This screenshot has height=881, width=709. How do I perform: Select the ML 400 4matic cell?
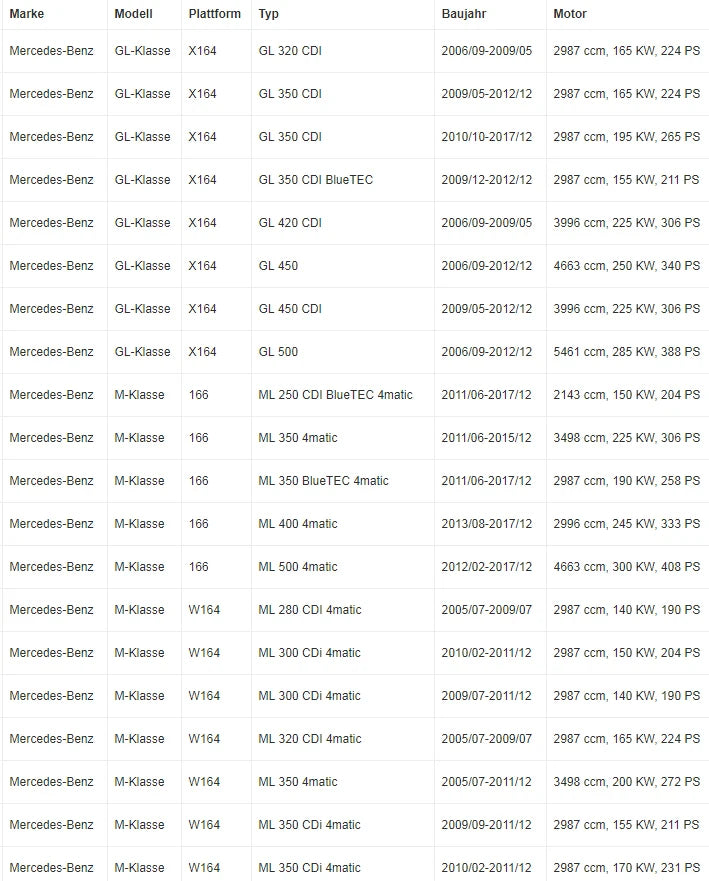[x=298, y=524]
